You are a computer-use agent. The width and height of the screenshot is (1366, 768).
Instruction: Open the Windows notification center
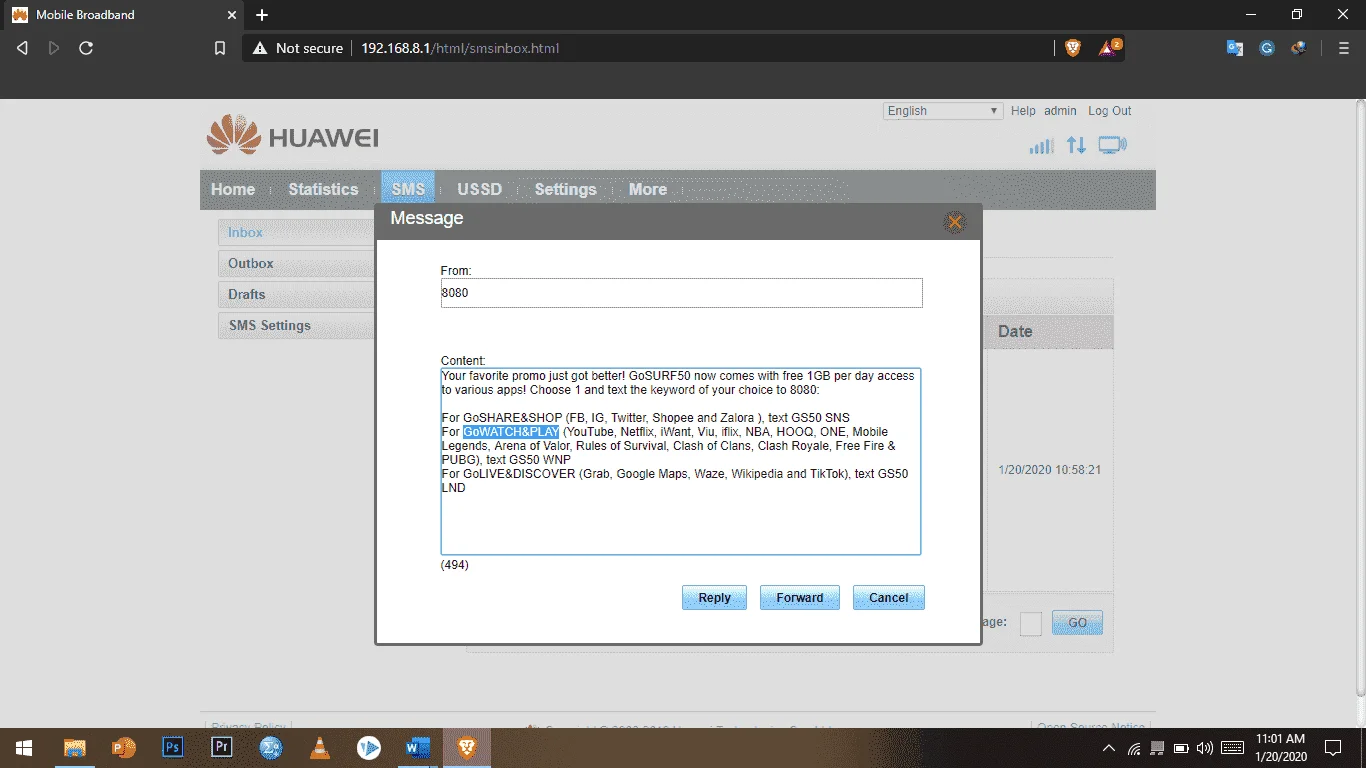1332,747
